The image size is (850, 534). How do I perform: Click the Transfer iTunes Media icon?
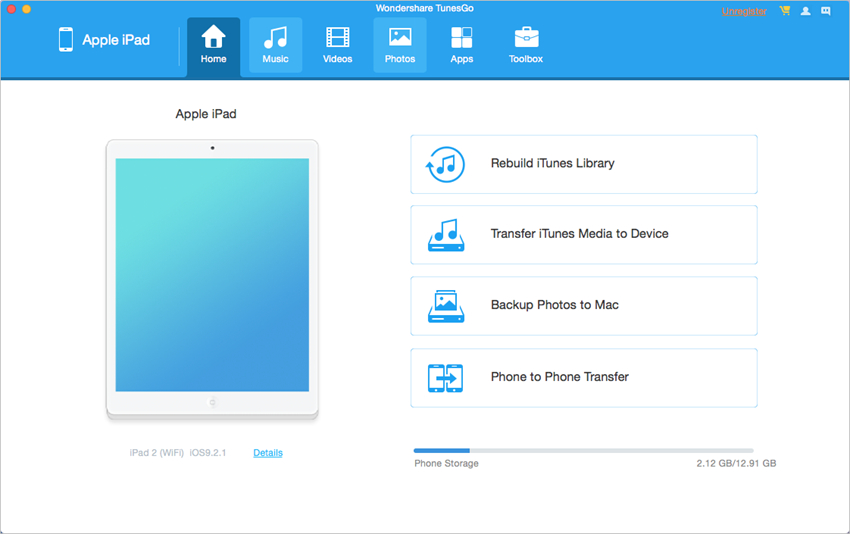[x=445, y=235]
